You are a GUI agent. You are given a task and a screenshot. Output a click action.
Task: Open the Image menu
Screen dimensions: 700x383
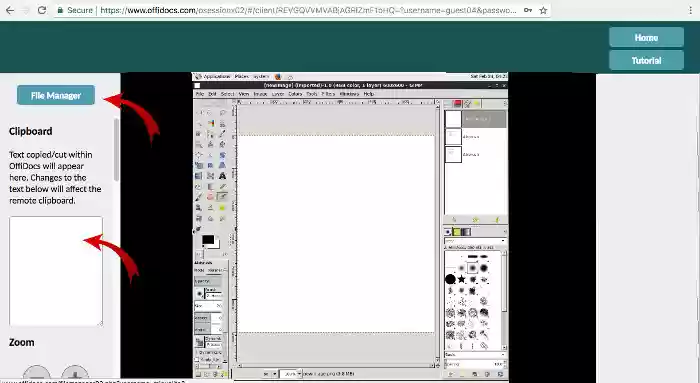click(260, 94)
